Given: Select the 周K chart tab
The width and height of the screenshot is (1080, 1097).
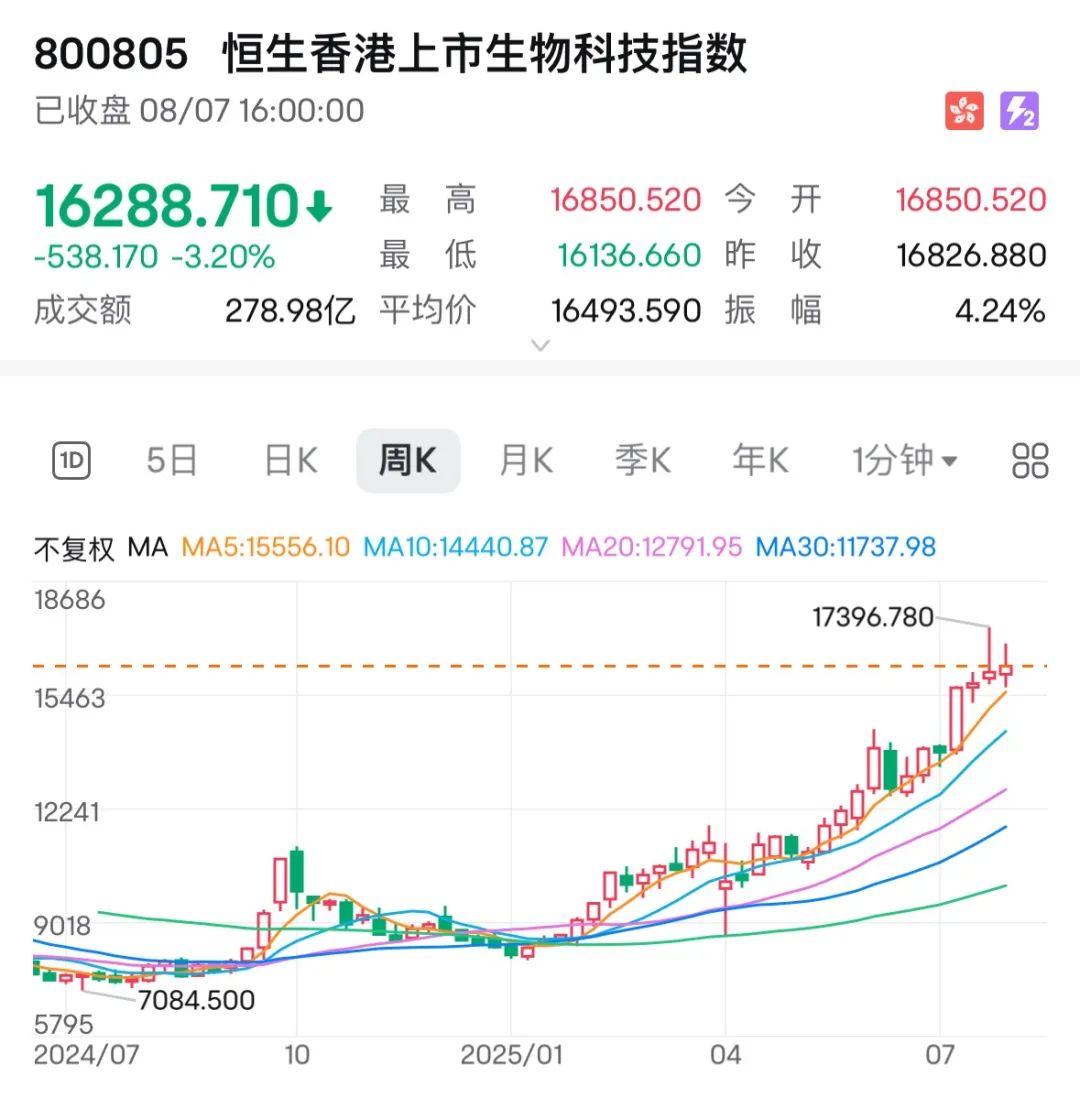Looking at the screenshot, I should pyautogui.click(x=408, y=461).
